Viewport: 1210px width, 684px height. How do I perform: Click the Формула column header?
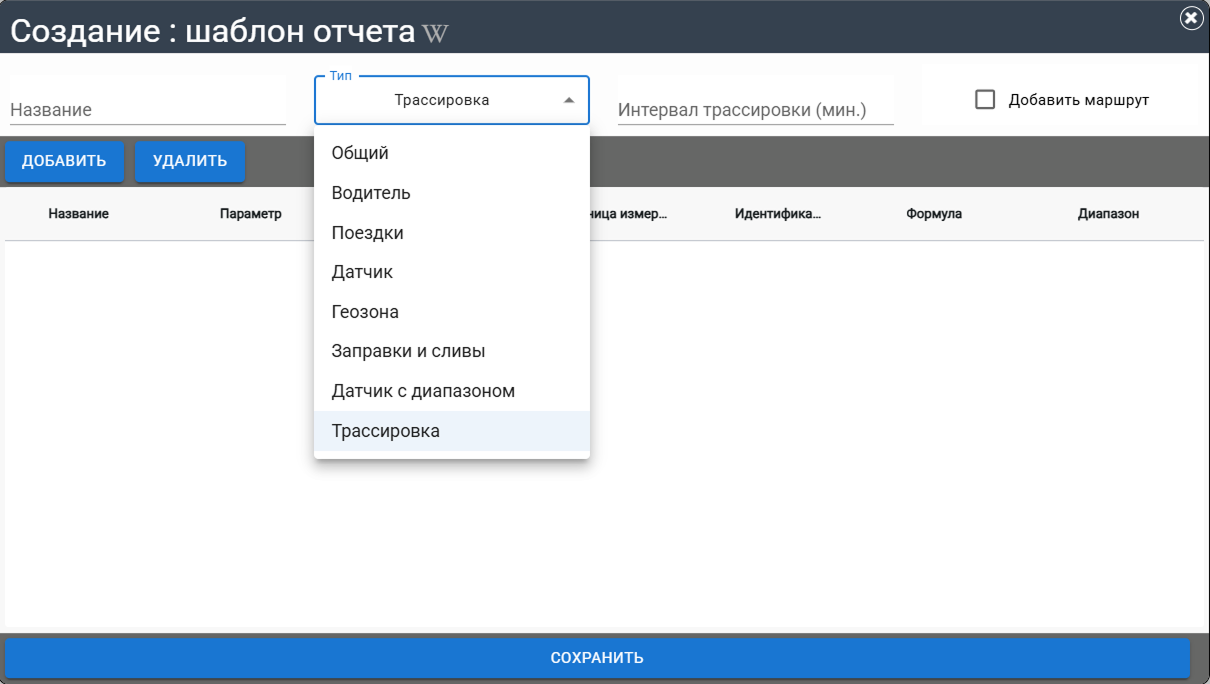point(934,214)
